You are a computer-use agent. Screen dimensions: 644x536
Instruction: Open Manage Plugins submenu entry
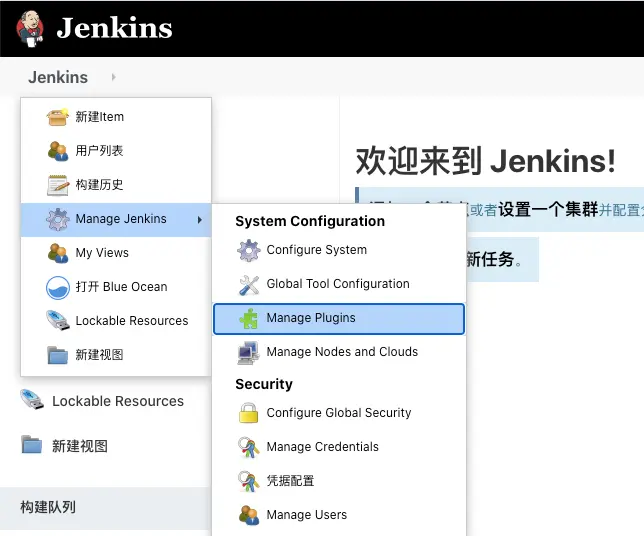tap(339, 319)
